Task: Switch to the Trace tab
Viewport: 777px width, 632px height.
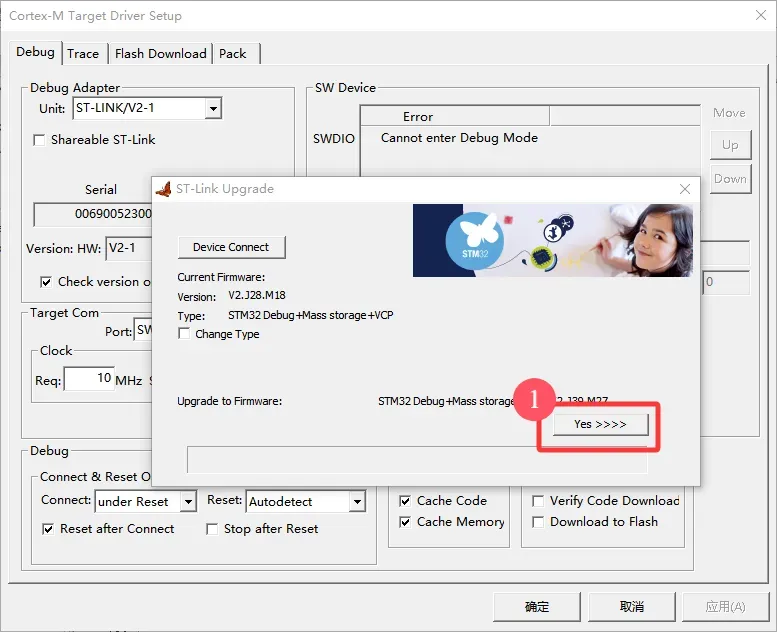Action: pyautogui.click(x=83, y=54)
